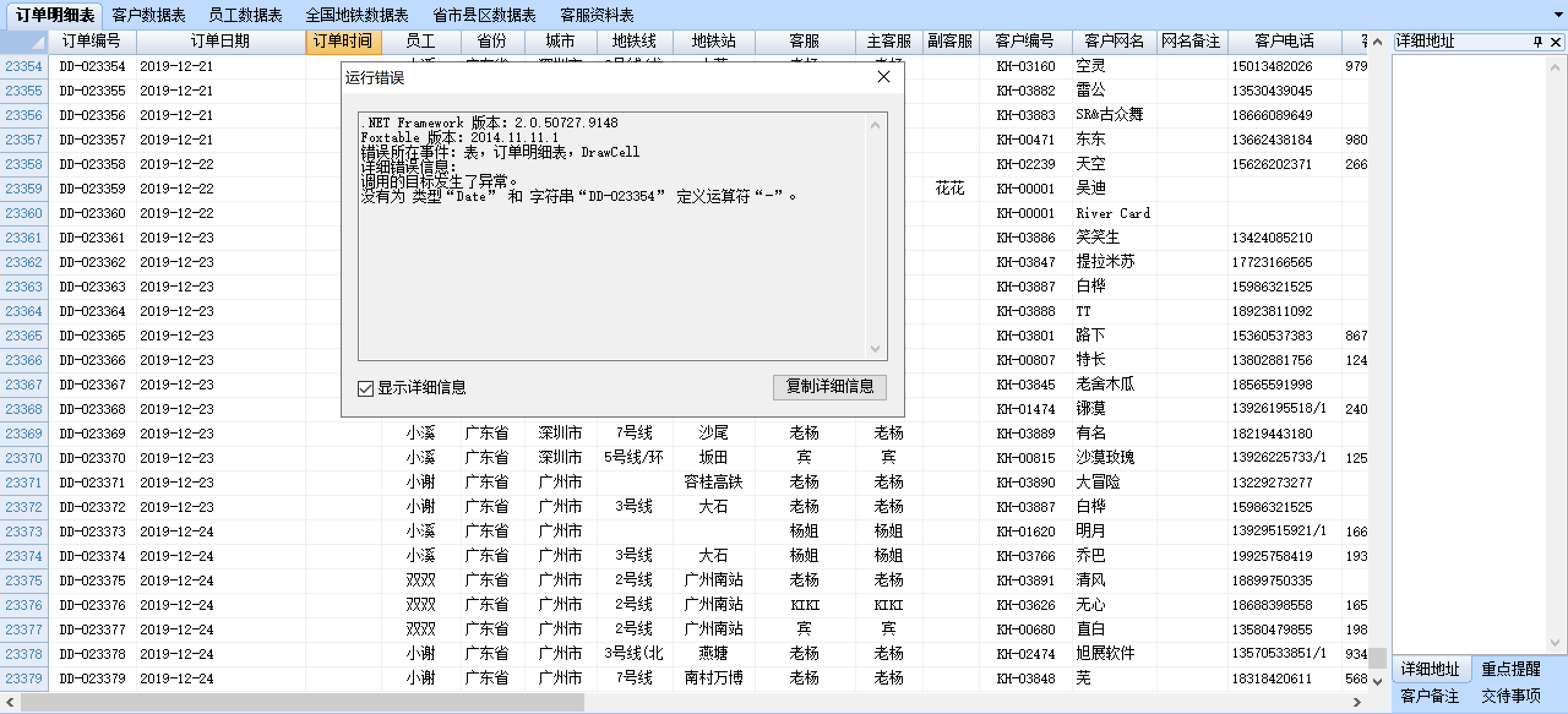Viewport: 1568px width, 714px height.
Task: Close the 运行错误 error dialog
Action: [x=883, y=77]
